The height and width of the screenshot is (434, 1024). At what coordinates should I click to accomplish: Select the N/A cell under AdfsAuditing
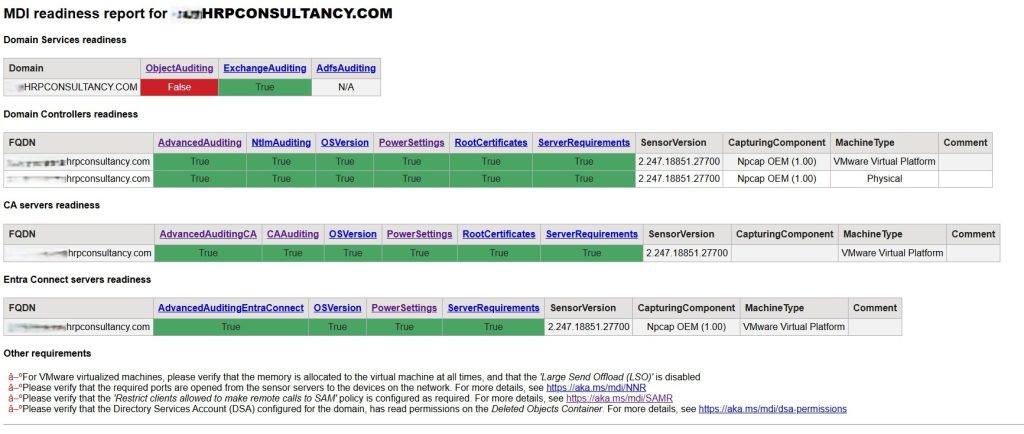pyautogui.click(x=346, y=87)
